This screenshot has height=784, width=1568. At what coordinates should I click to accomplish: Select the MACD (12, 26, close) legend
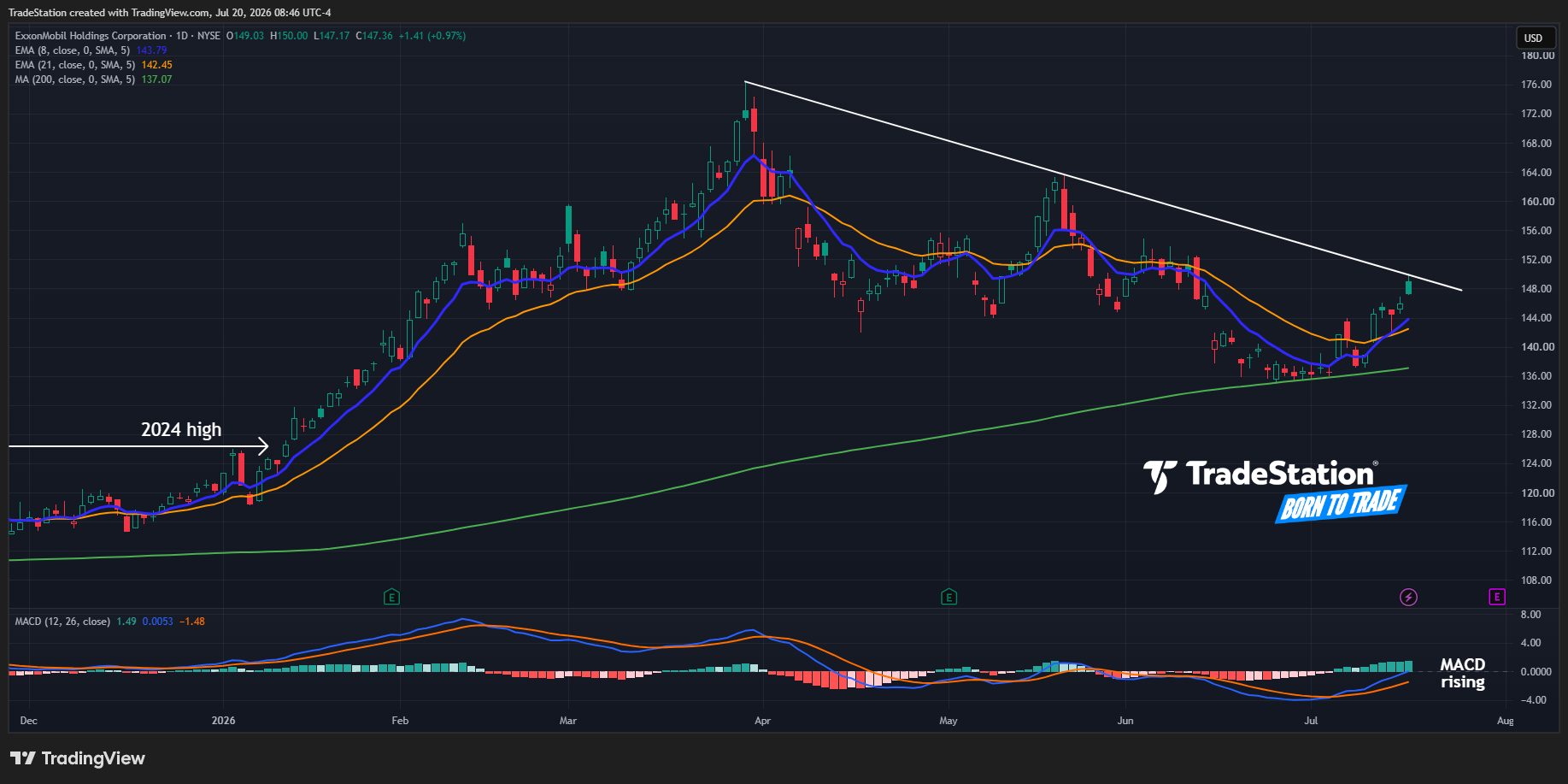click(x=62, y=622)
